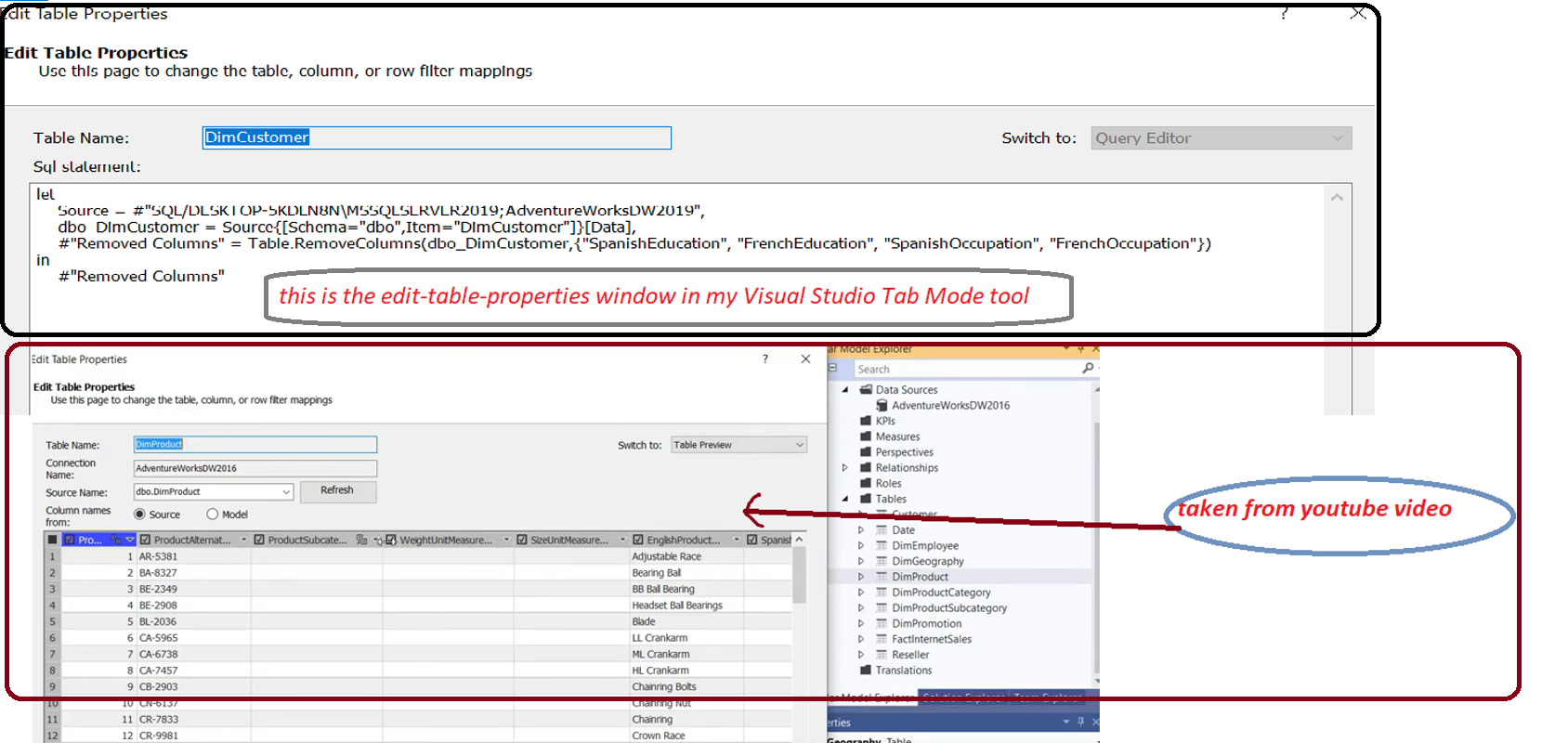Viewport: 1568px width, 743px height.
Task: Toggle the SizeUnitMeasure... column checkbox
Action: click(x=522, y=540)
